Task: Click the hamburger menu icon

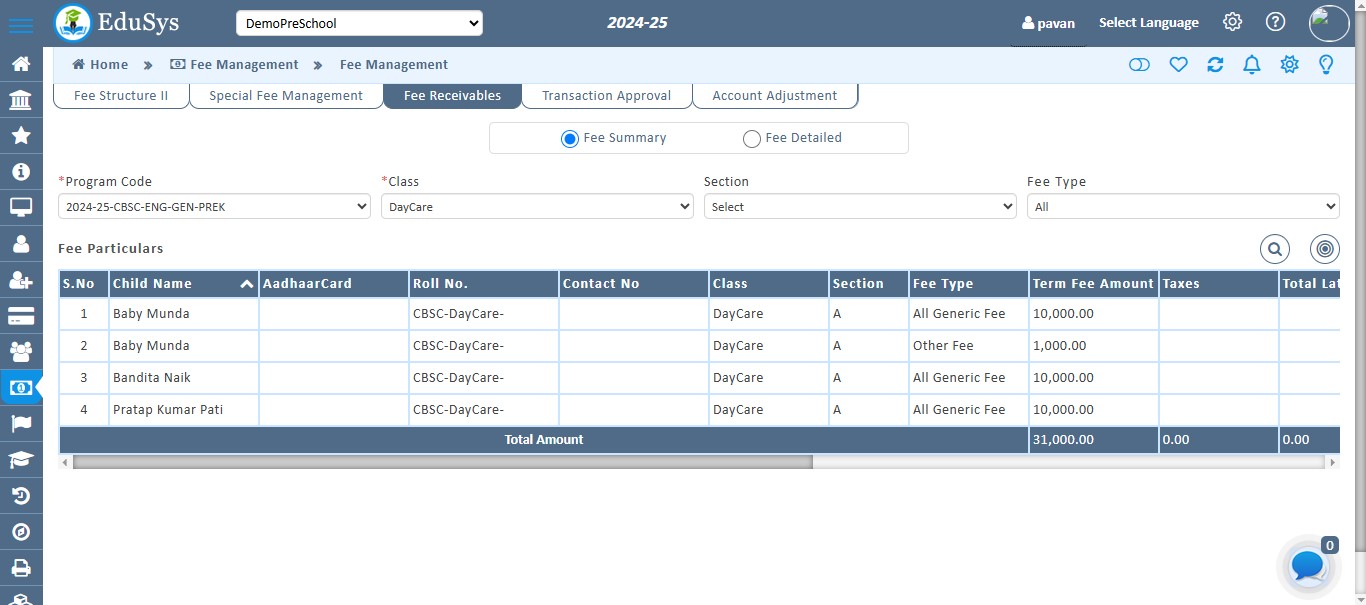Action: pos(20,25)
